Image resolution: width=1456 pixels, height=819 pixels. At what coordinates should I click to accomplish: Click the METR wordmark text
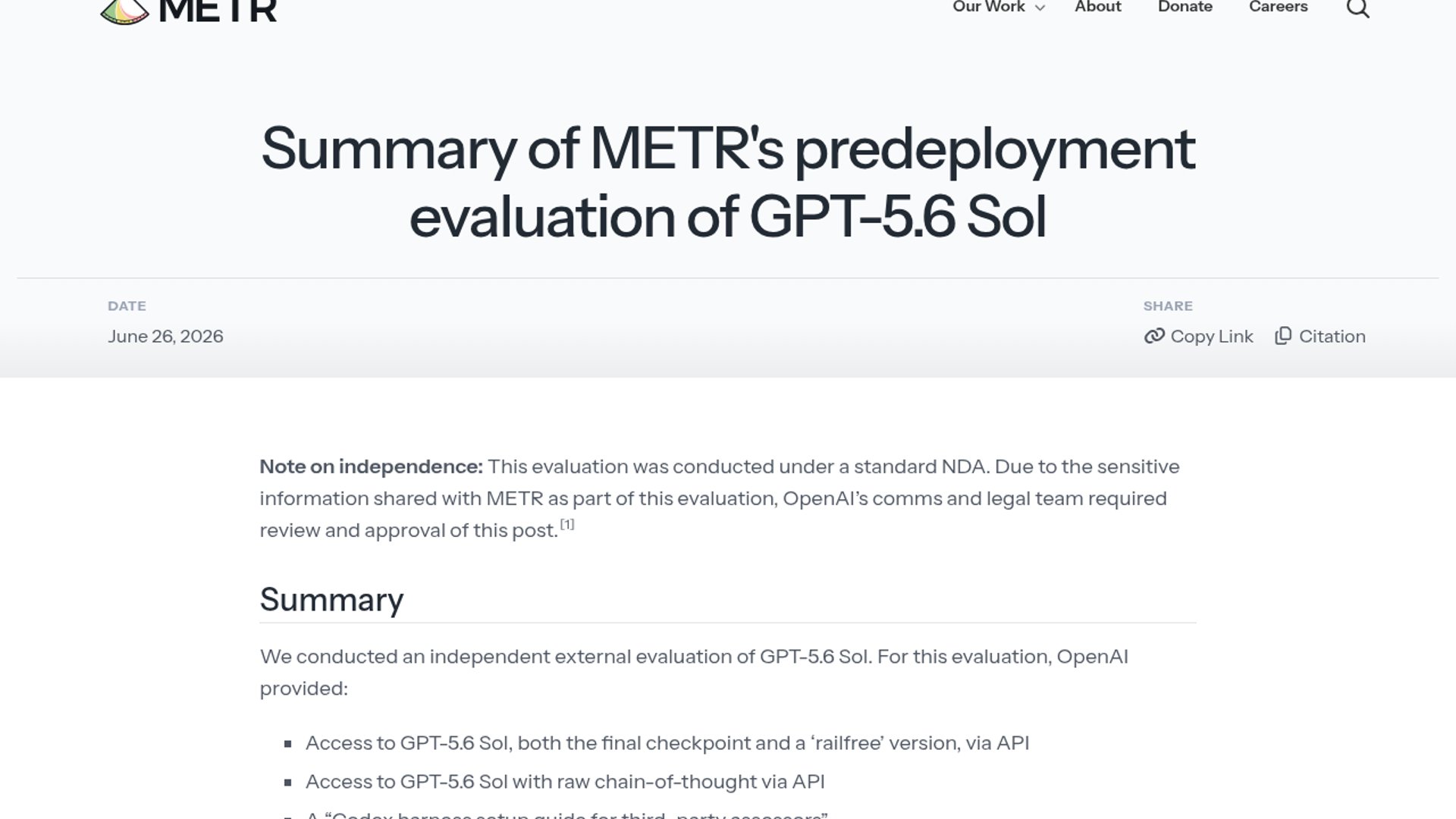click(x=218, y=11)
